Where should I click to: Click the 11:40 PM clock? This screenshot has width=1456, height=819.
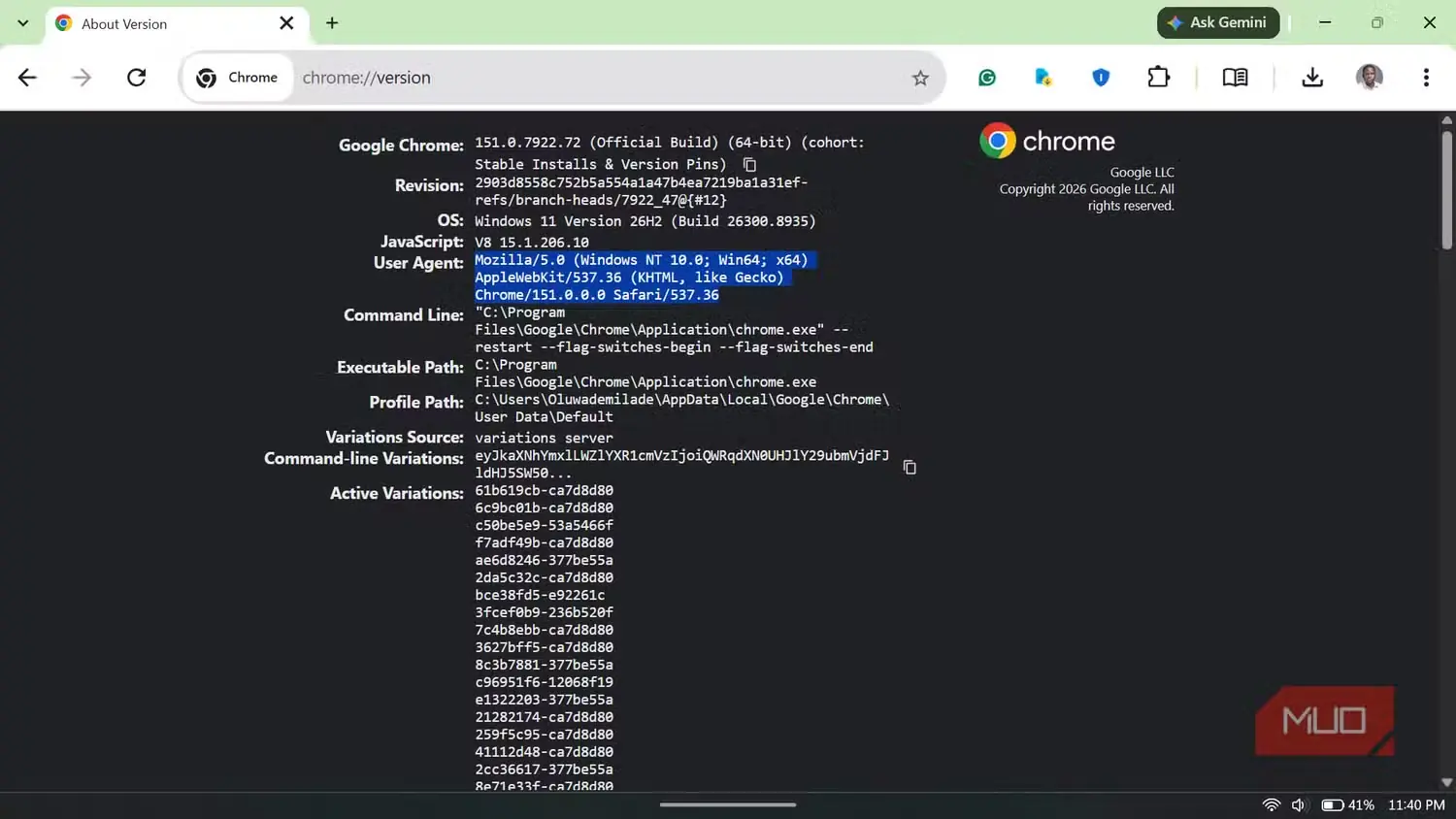point(1416,804)
